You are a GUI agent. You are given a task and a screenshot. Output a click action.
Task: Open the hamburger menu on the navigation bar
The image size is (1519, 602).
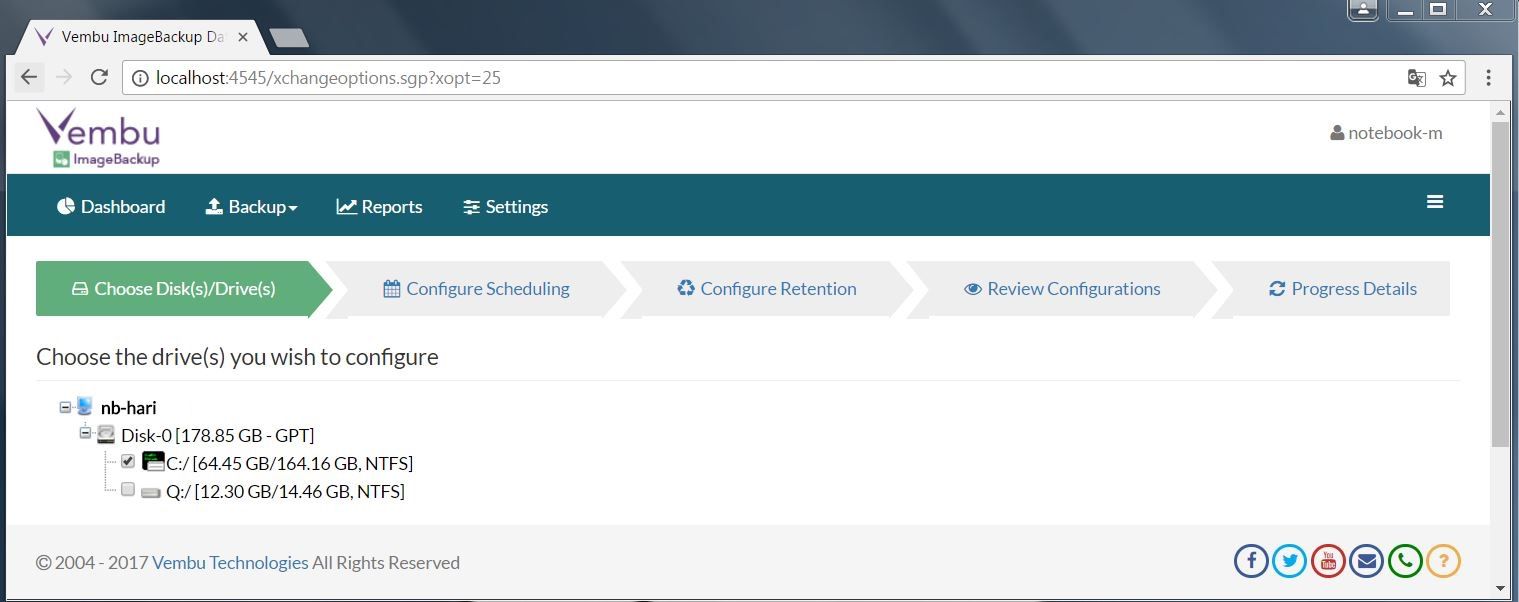pyautogui.click(x=1435, y=202)
